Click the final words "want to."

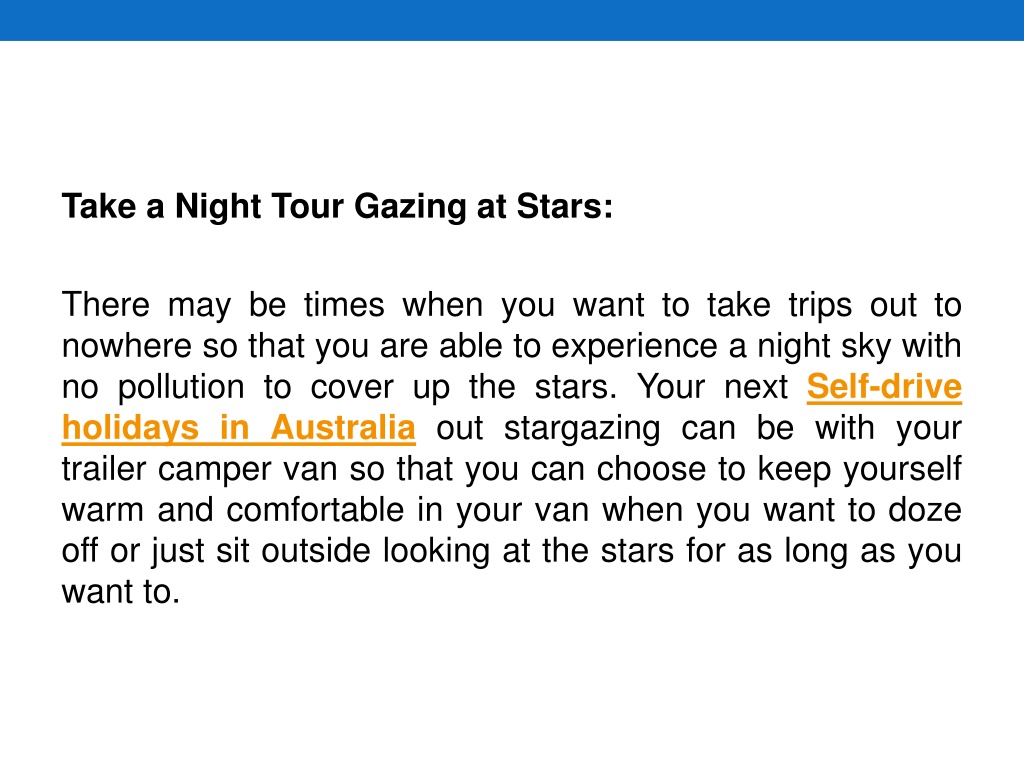pyautogui.click(x=121, y=592)
